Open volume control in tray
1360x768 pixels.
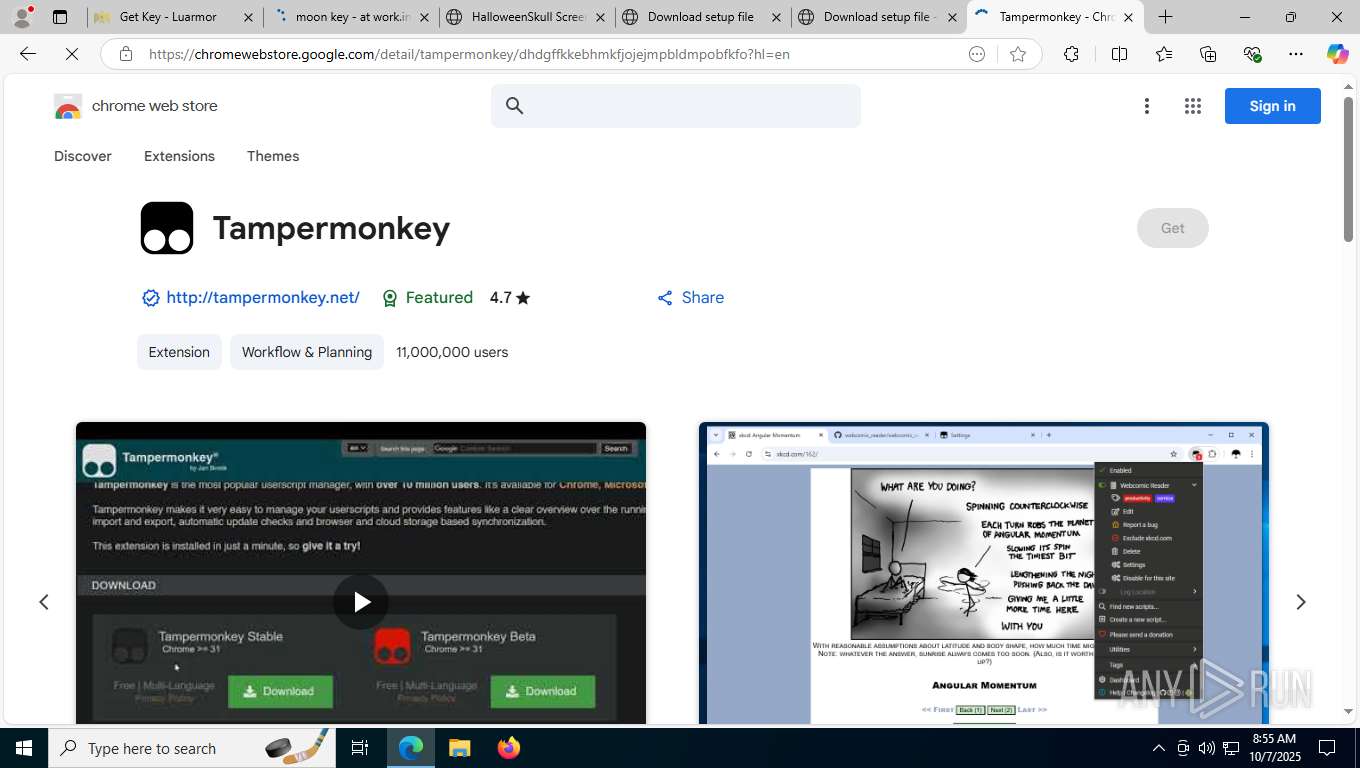tap(1207, 748)
